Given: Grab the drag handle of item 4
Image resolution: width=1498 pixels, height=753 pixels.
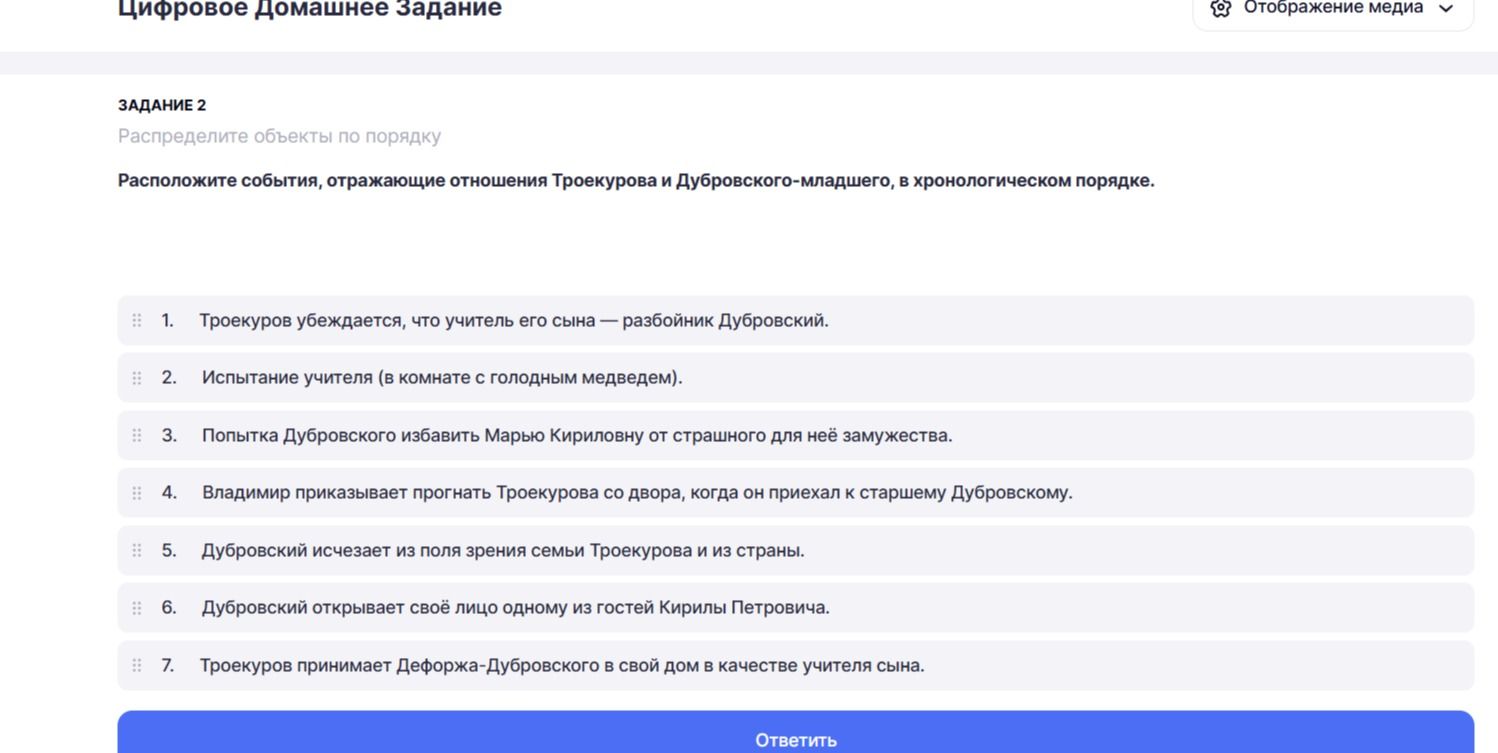Looking at the screenshot, I should click(x=137, y=493).
